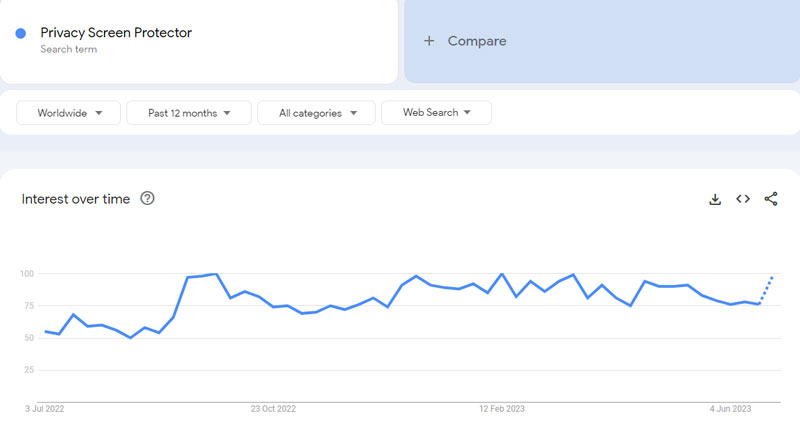This screenshot has width=800, height=435.
Task: Expand the Worldwide region dropdown
Action: [x=68, y=113]
